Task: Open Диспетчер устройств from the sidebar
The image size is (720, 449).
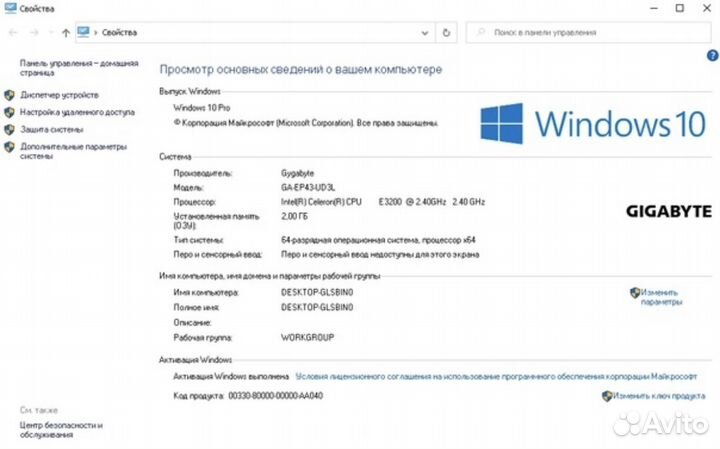Action: tap(59, 95)
